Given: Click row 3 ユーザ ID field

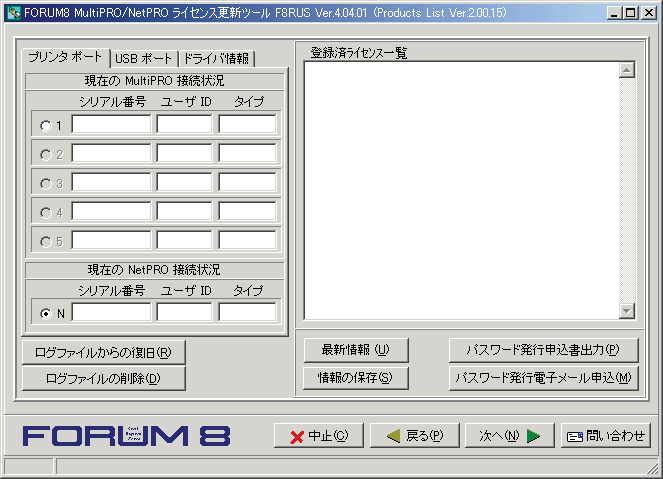Looking at the screenshot, I should click(184, 182).
